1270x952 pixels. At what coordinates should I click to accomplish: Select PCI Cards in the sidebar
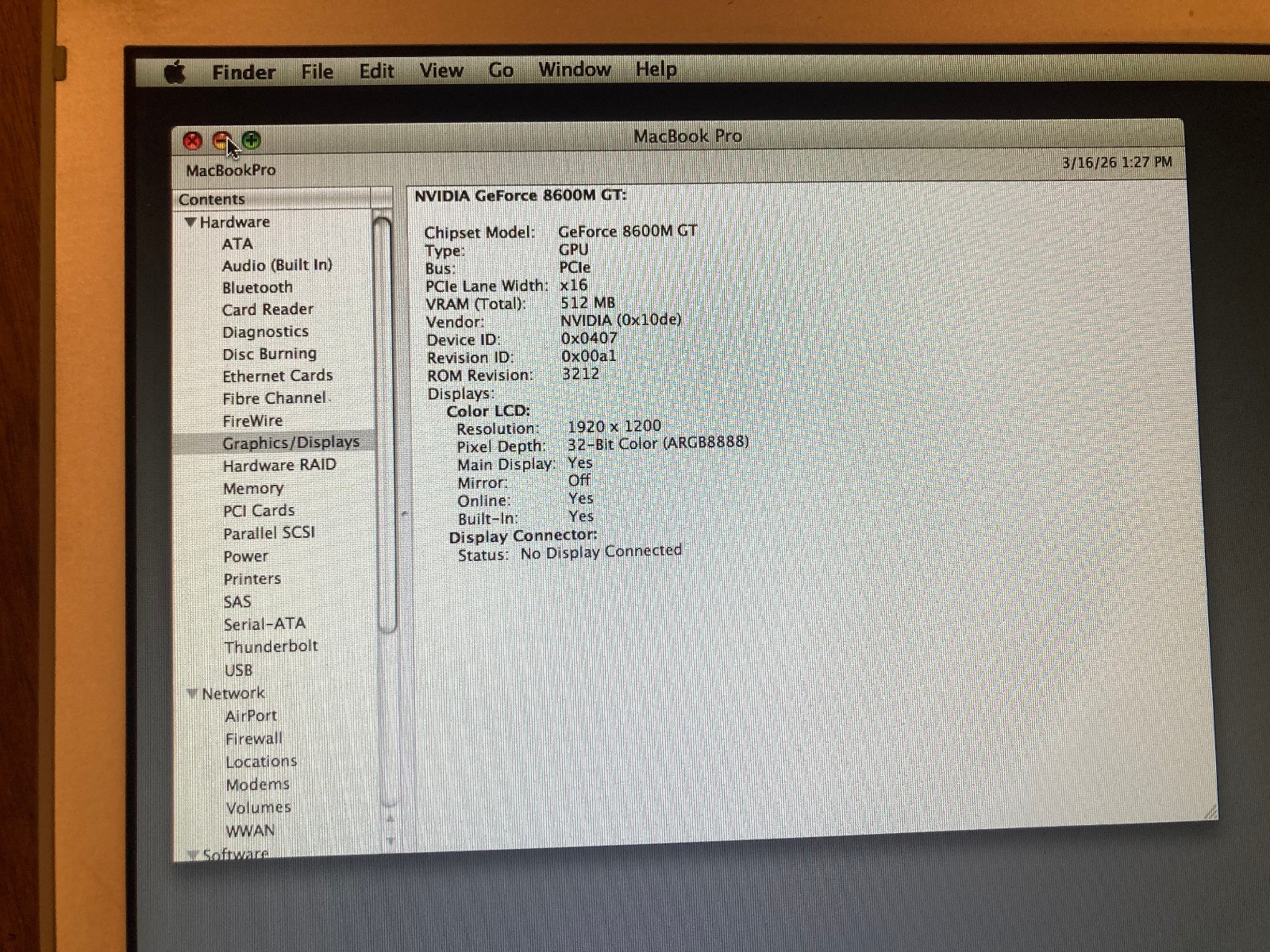tap(259, 511)
